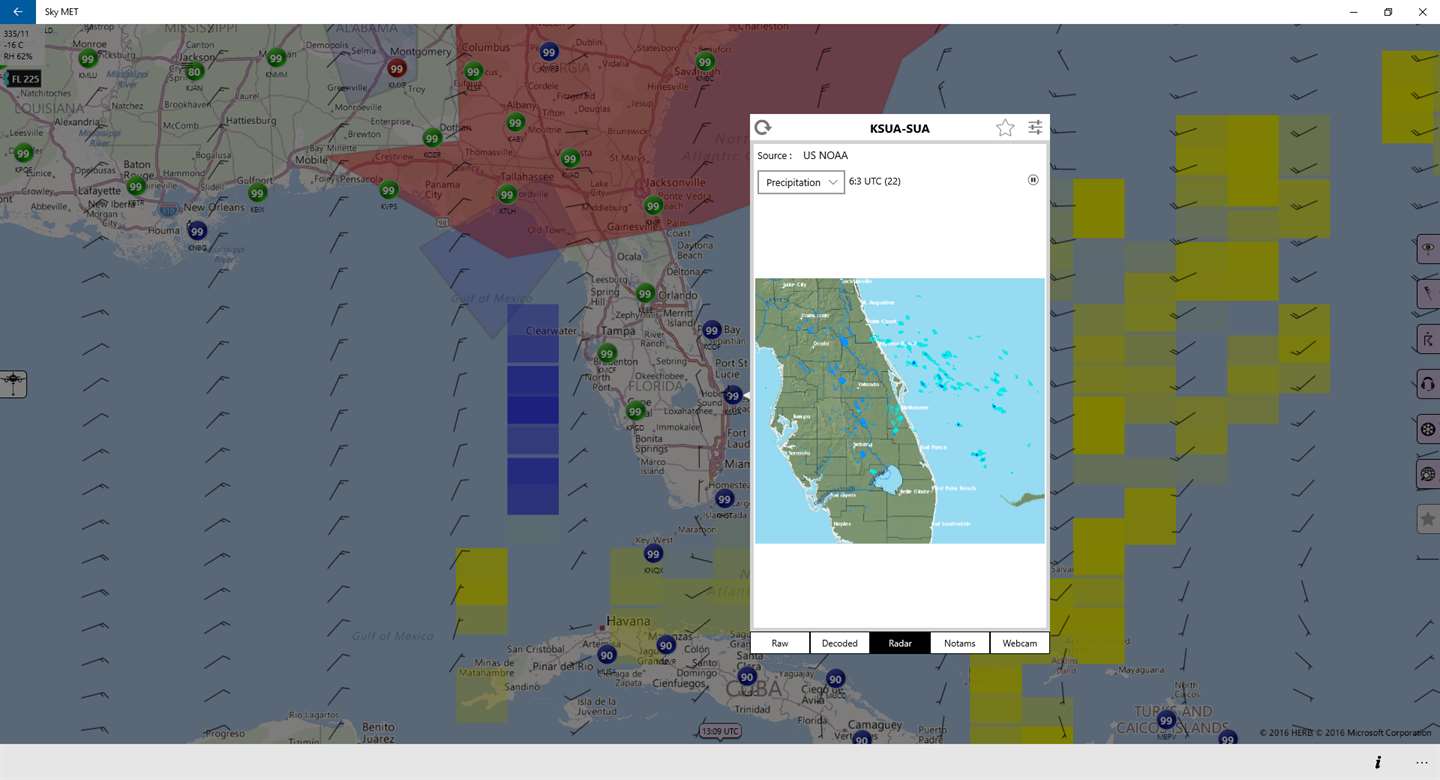
Task: Open the Precipitation radar type dropdown
Action: point(801,182)
